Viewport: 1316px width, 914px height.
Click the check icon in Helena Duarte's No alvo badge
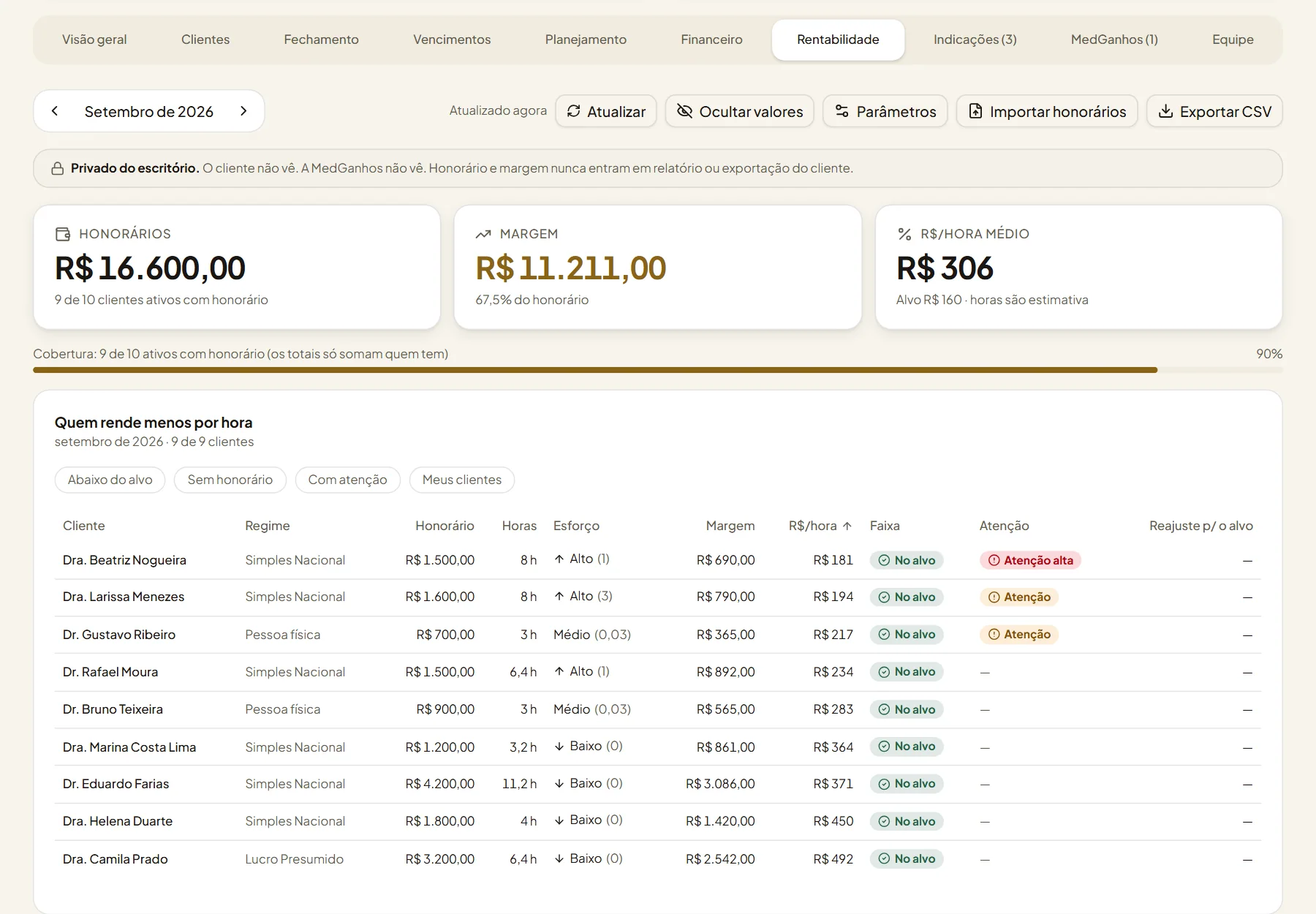coord(884,821)
